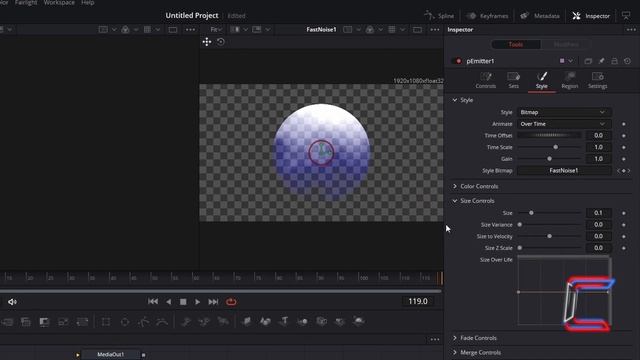
Task: Collapse the Size Controls section
Action: coord(455,201)
